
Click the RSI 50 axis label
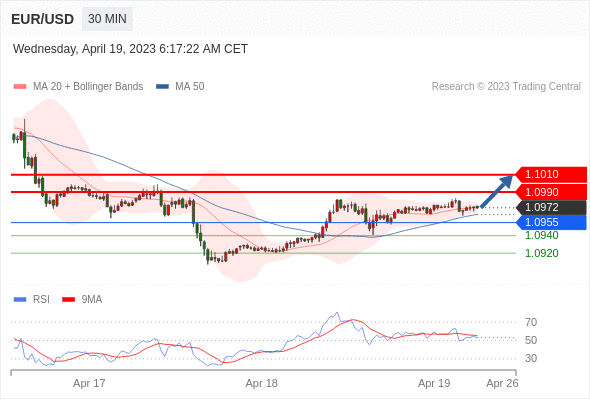(531, 341)
